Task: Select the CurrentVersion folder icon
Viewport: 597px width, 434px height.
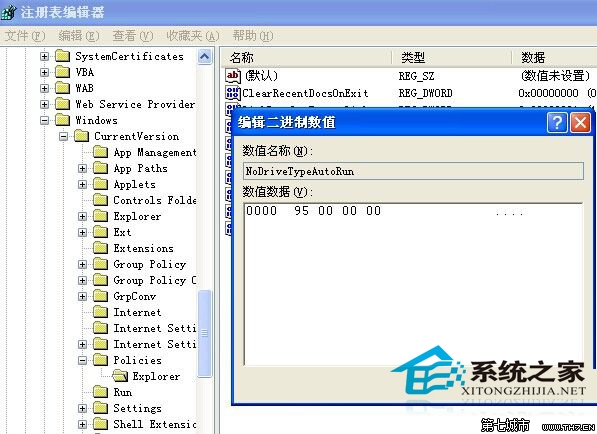Action: point(81,136)
